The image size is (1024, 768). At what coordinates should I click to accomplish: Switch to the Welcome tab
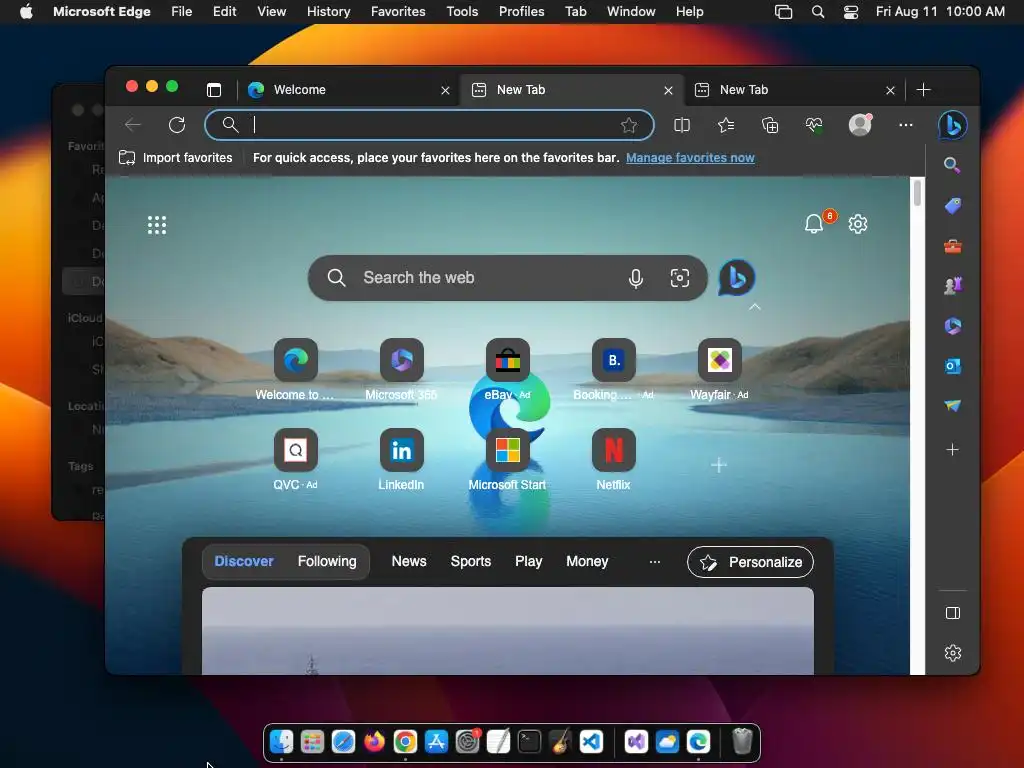(349, 89)
